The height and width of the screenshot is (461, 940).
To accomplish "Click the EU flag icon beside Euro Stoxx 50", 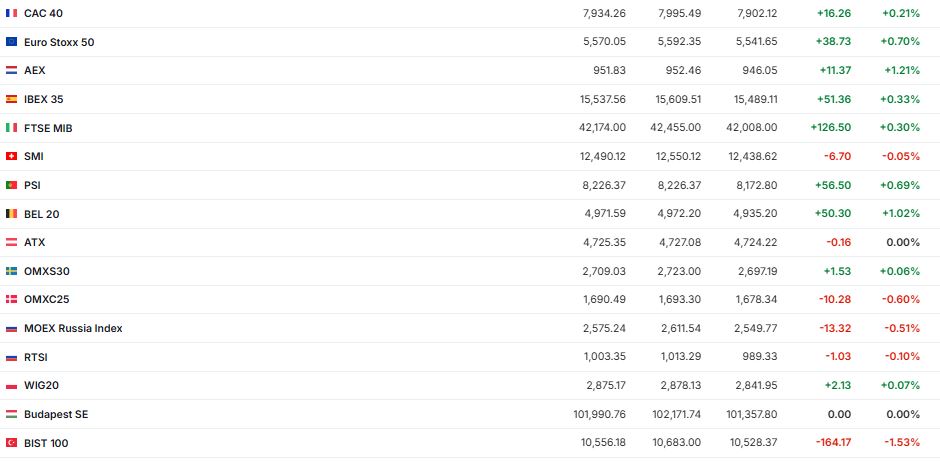I will point(11,42).
